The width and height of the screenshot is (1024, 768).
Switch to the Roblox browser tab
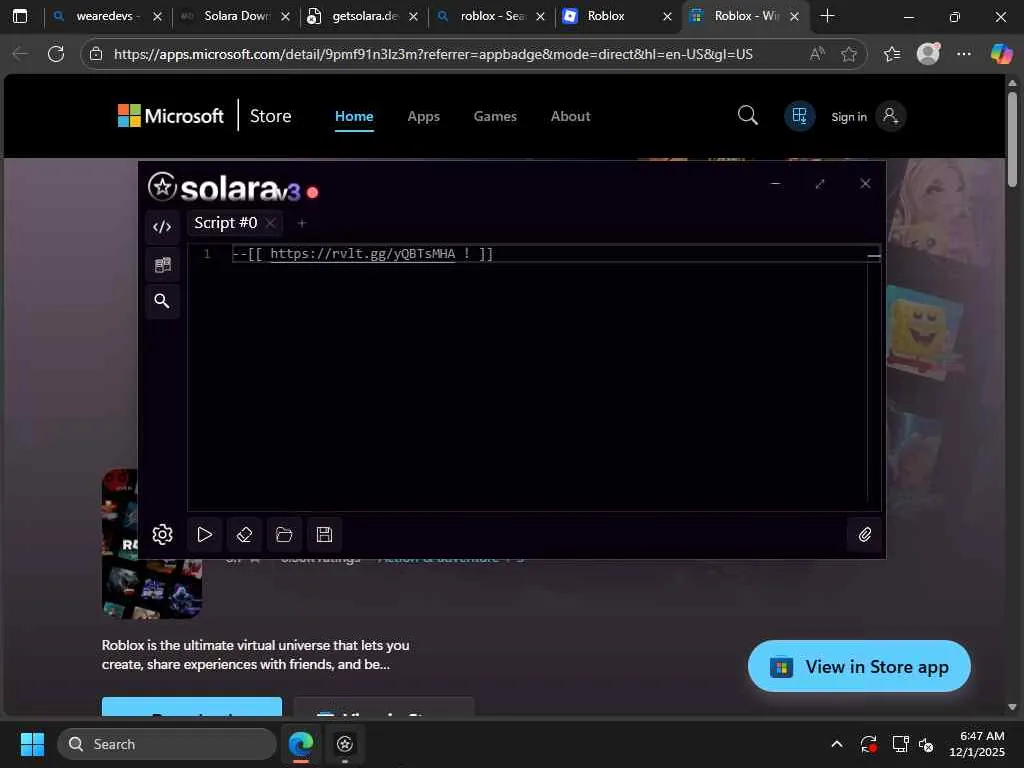pyautogui.click(x=618, y=16)
